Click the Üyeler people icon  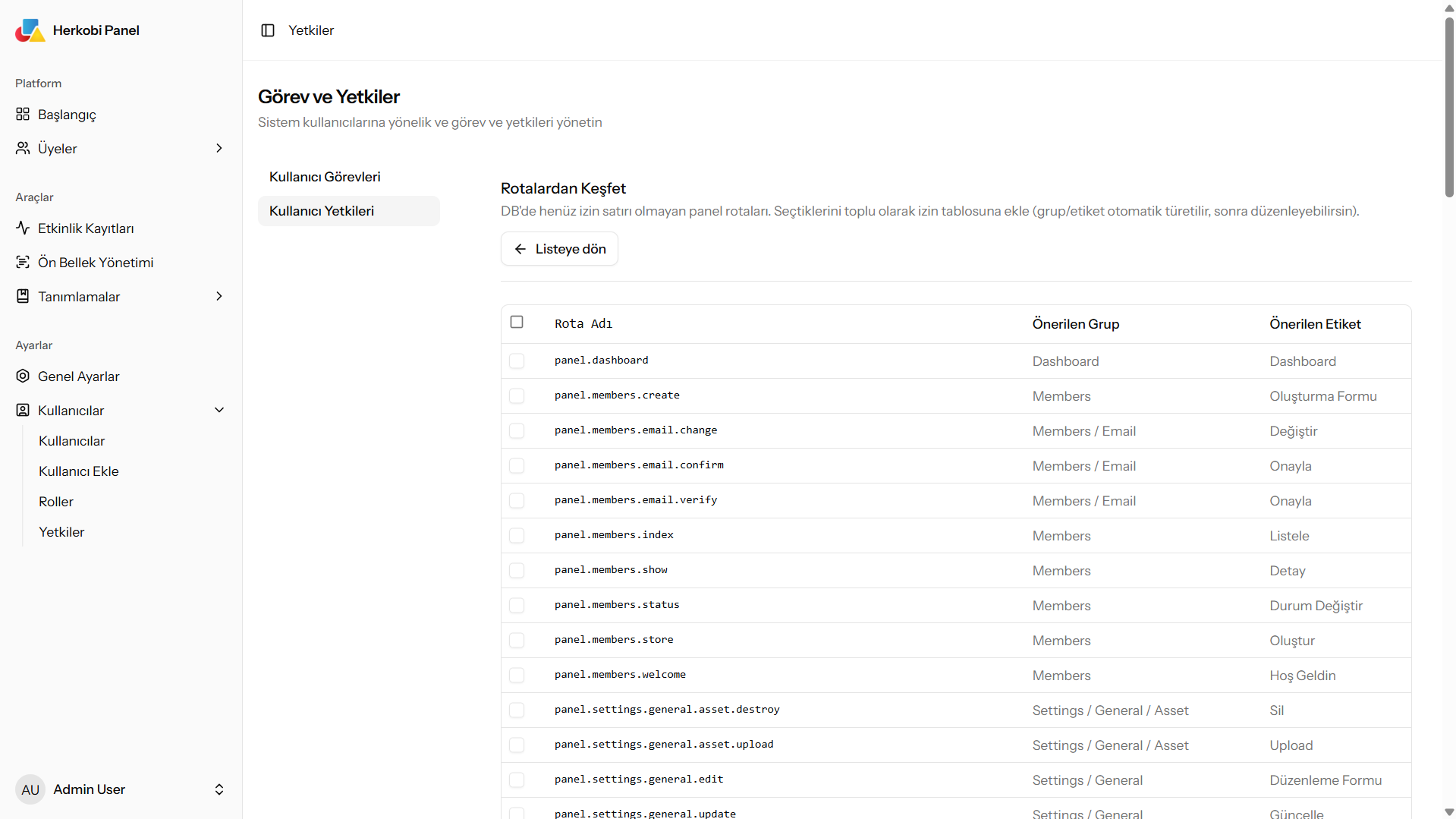click(23, 148)
